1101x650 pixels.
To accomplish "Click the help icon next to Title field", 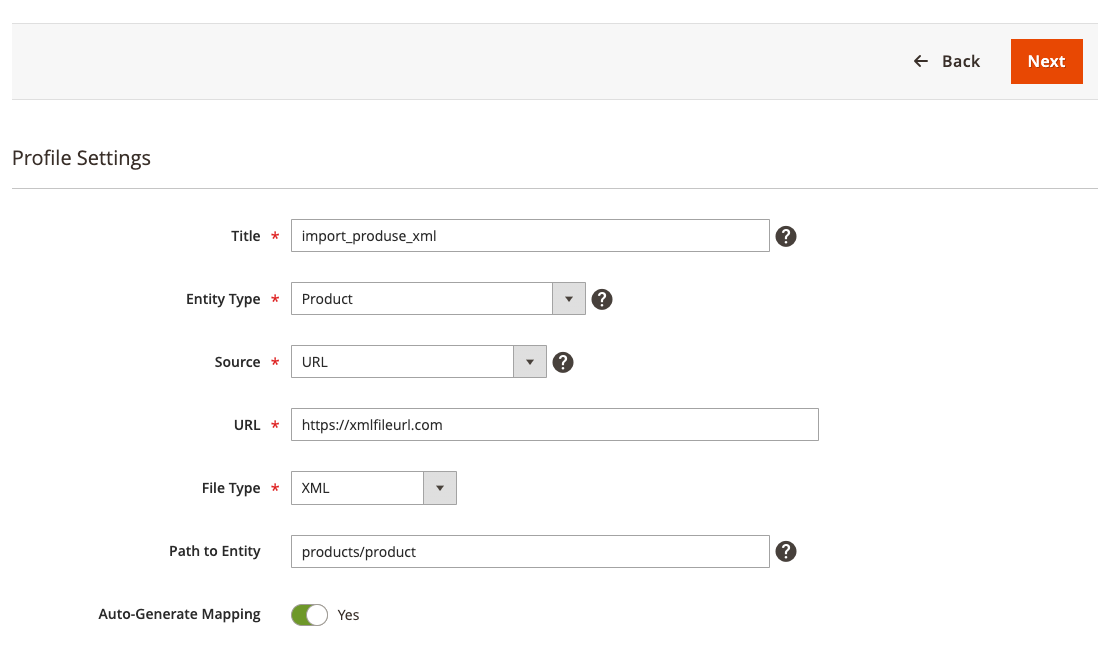I will pyautogui.click(x=786, y=237).
